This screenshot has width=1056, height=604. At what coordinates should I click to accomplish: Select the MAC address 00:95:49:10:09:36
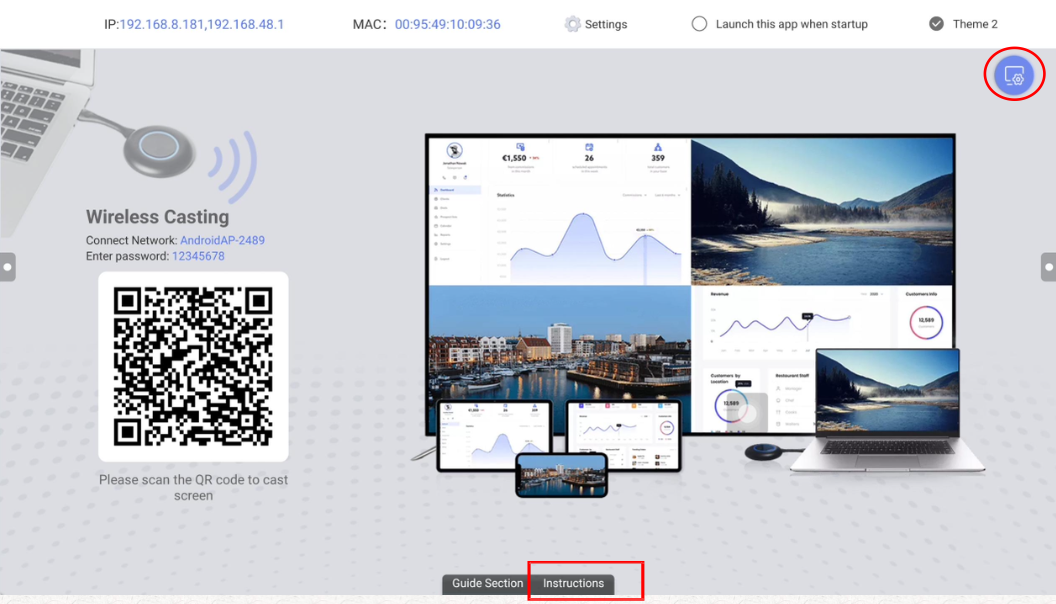[x=447, y=24]
